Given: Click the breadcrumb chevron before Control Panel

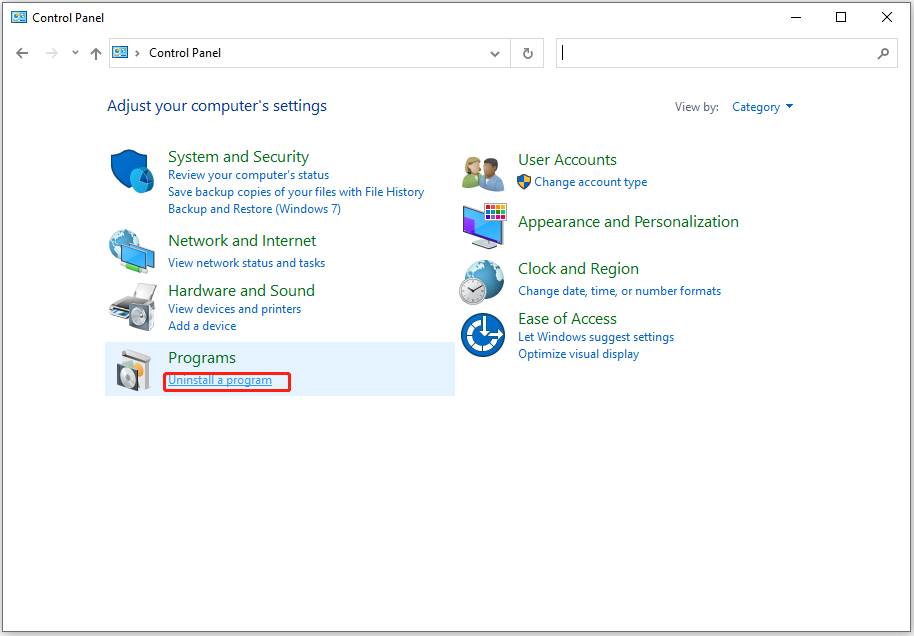Looking at the screenshot, I should 138,53.
